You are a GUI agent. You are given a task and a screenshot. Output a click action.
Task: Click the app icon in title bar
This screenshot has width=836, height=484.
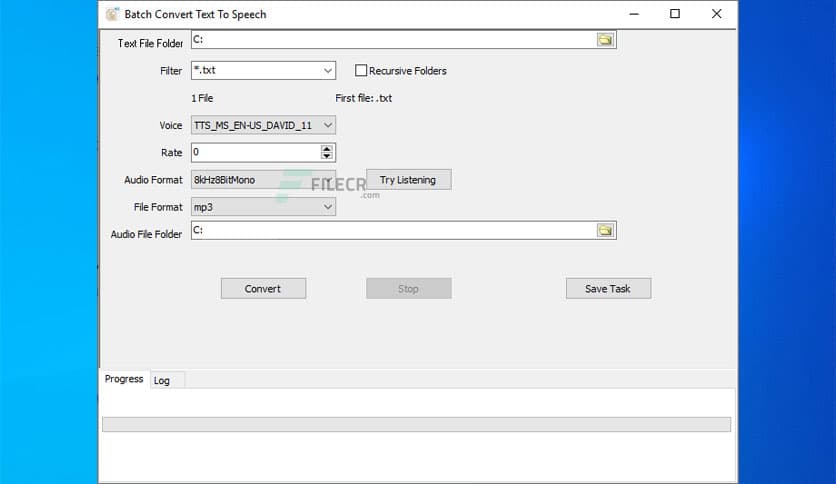(x=112, y=14)
